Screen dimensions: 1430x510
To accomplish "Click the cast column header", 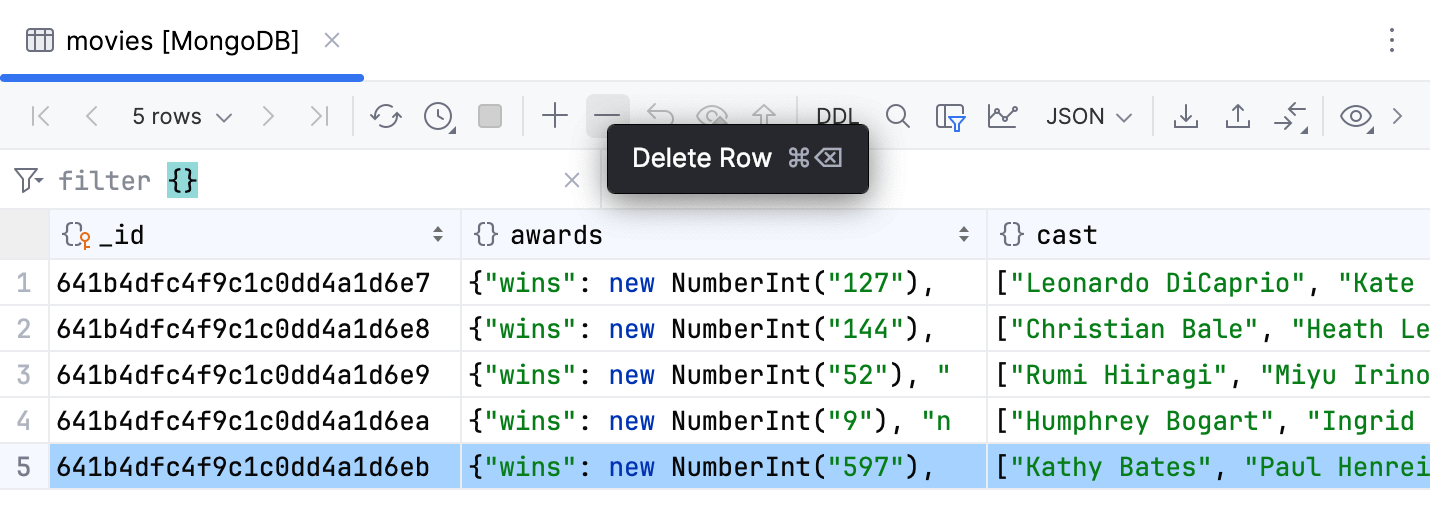I will click(1209, 235).
